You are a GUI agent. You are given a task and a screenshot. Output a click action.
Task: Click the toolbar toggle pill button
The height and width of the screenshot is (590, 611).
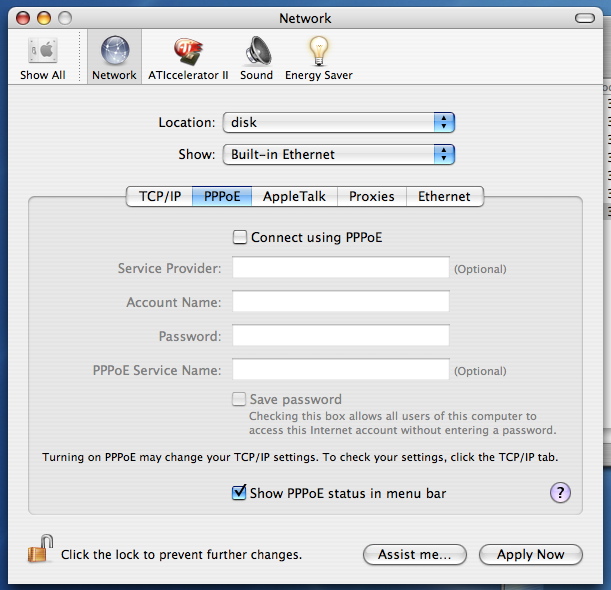click(x=585, y=18)
